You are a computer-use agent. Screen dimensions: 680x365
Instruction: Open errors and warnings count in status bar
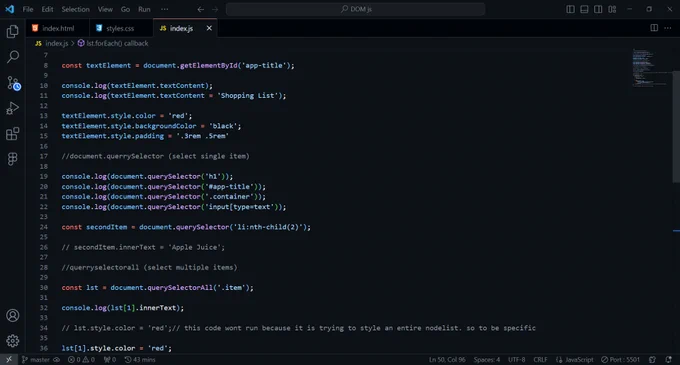point(81,359)
